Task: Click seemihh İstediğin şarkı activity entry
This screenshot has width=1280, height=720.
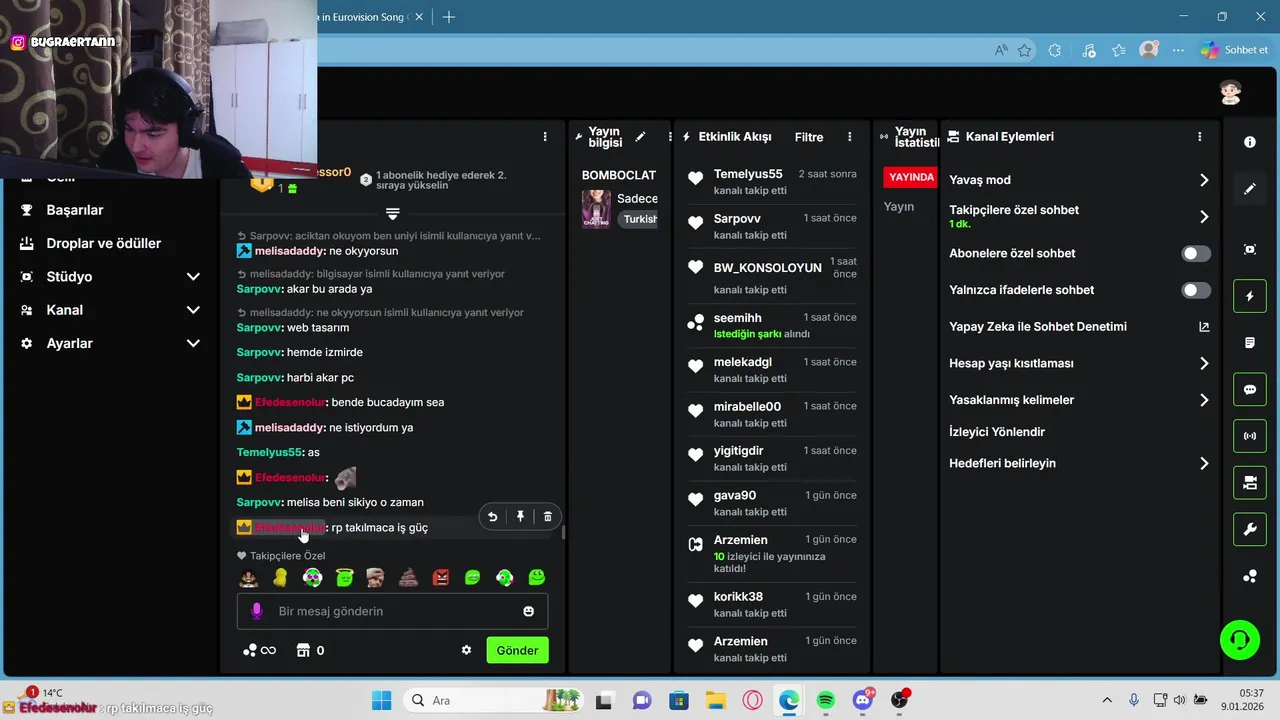Action: pos(772,325)
